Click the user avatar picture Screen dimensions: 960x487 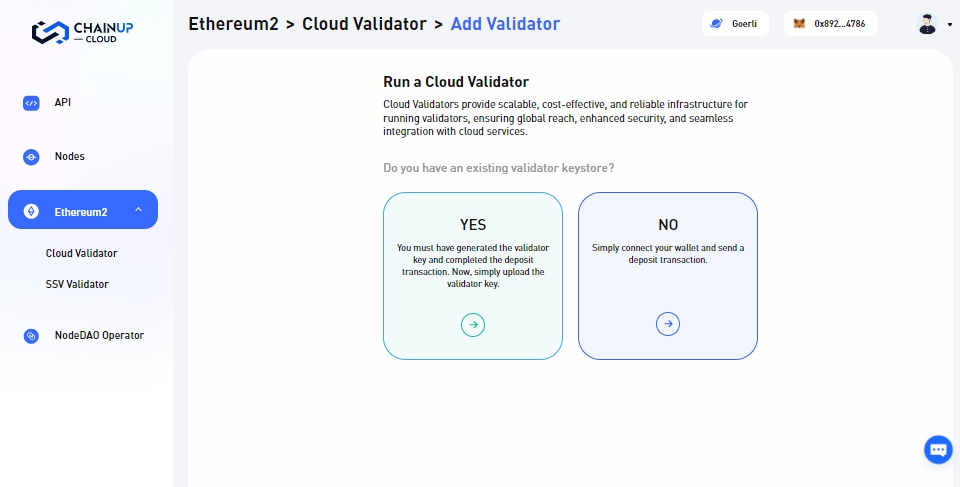pyautogui.click(x=927, y=24)
